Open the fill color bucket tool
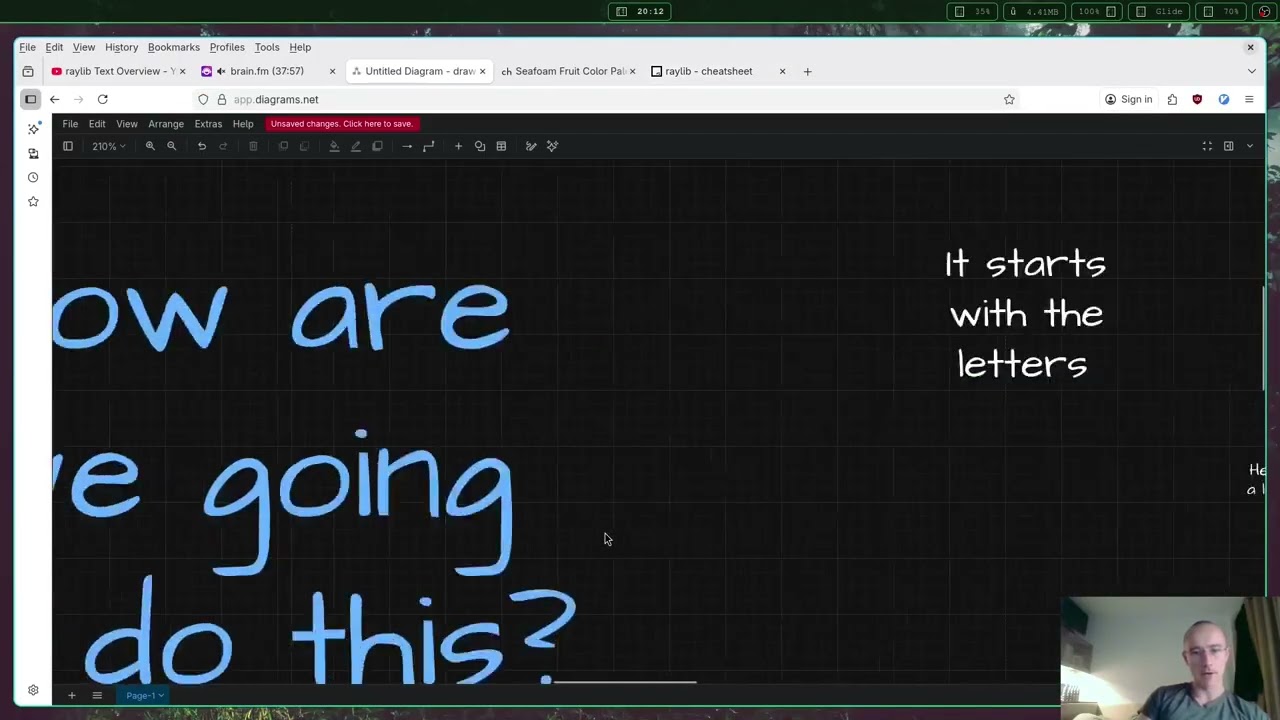Screen dimensions: 1280x720 click(x=334, y=146)
